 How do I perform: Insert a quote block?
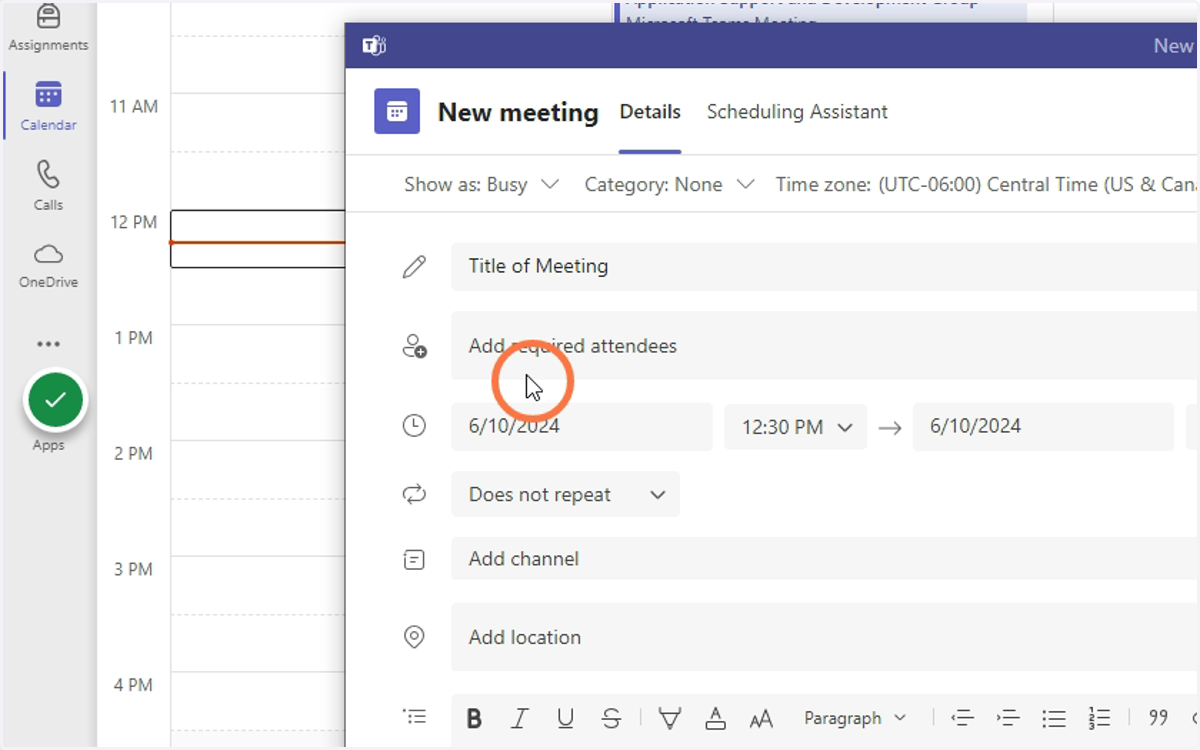click(x=1158, y=718)
